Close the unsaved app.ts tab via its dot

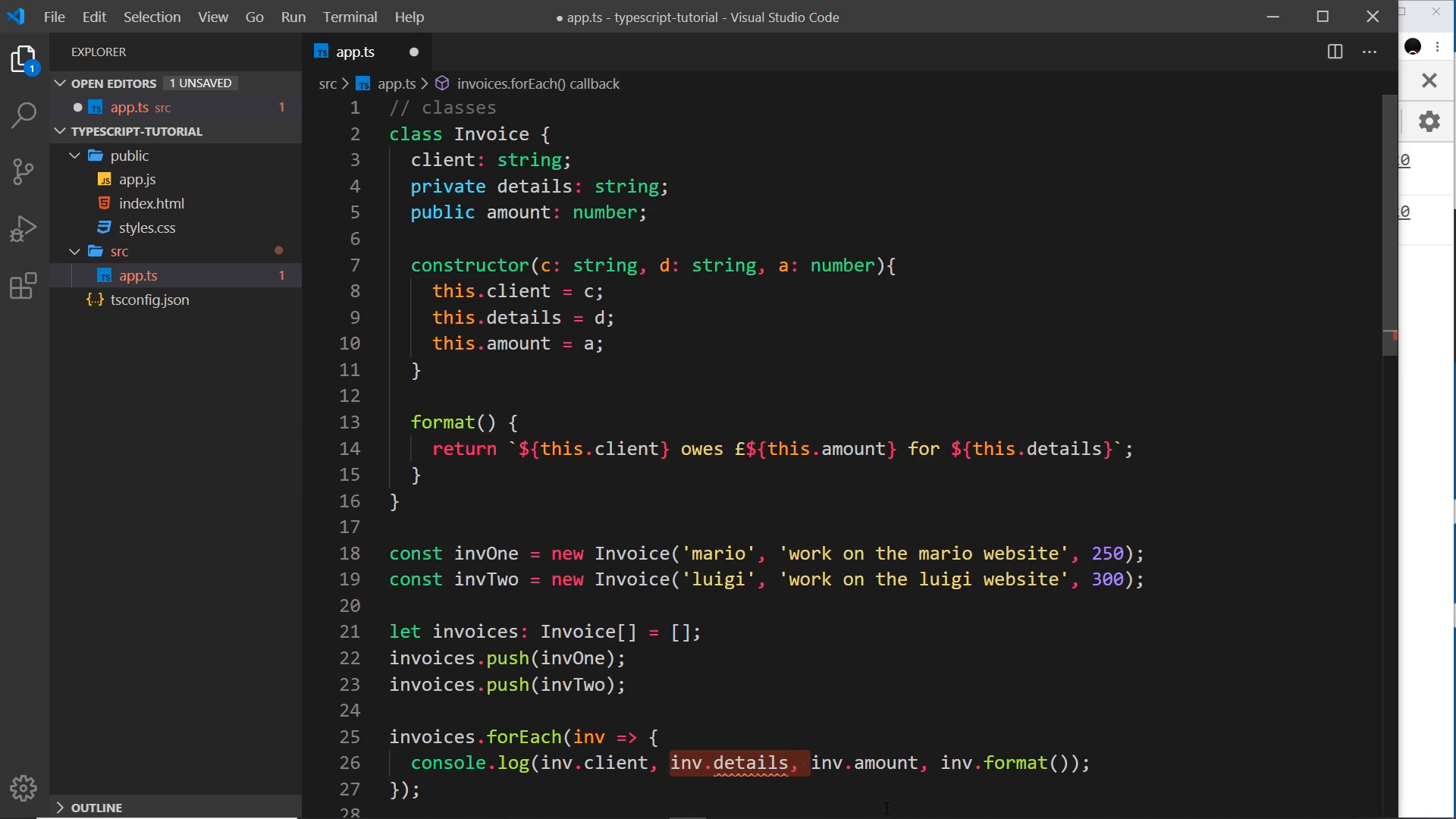414,52
